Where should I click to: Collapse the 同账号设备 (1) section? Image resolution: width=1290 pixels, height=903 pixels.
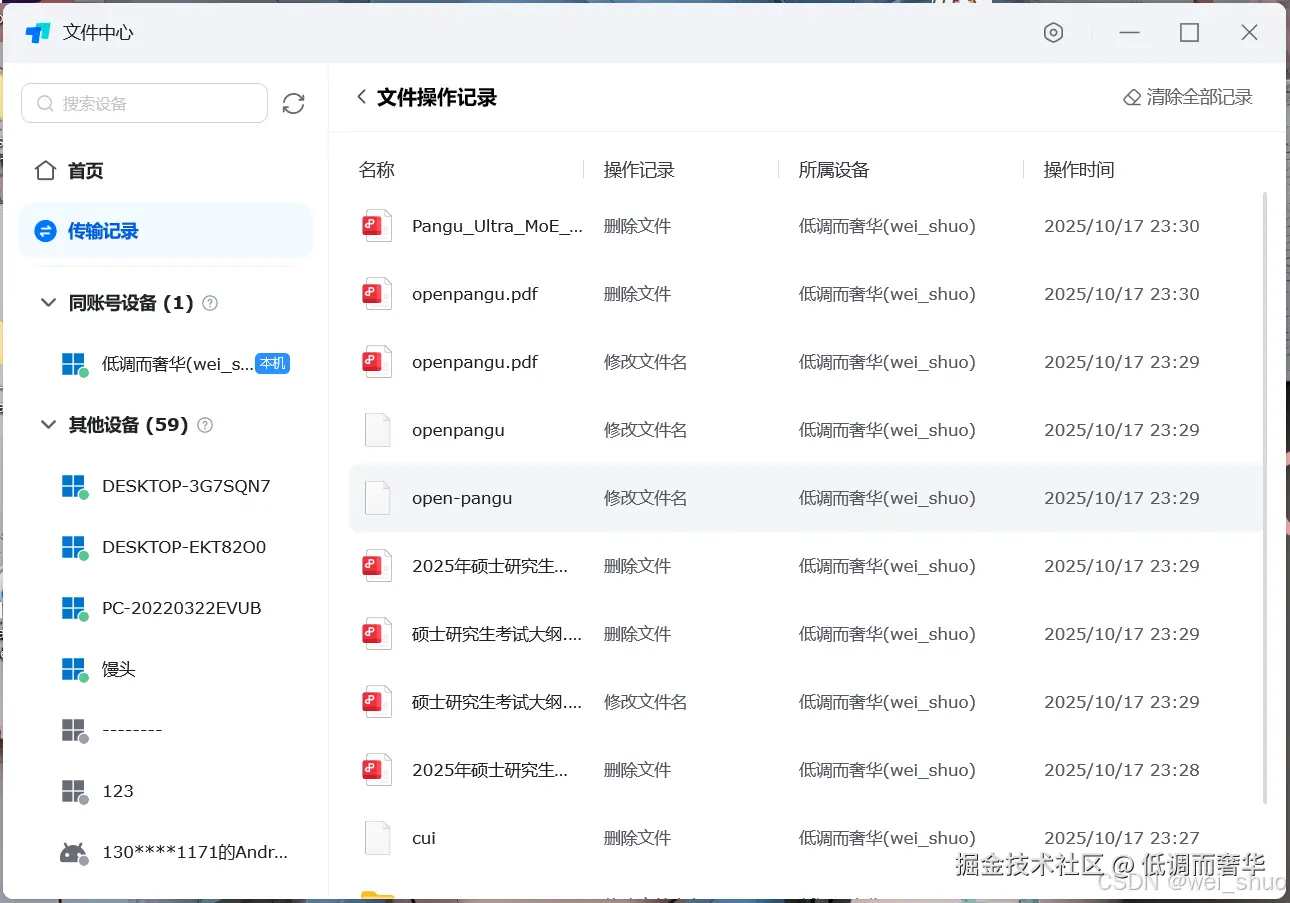point(48,303)
